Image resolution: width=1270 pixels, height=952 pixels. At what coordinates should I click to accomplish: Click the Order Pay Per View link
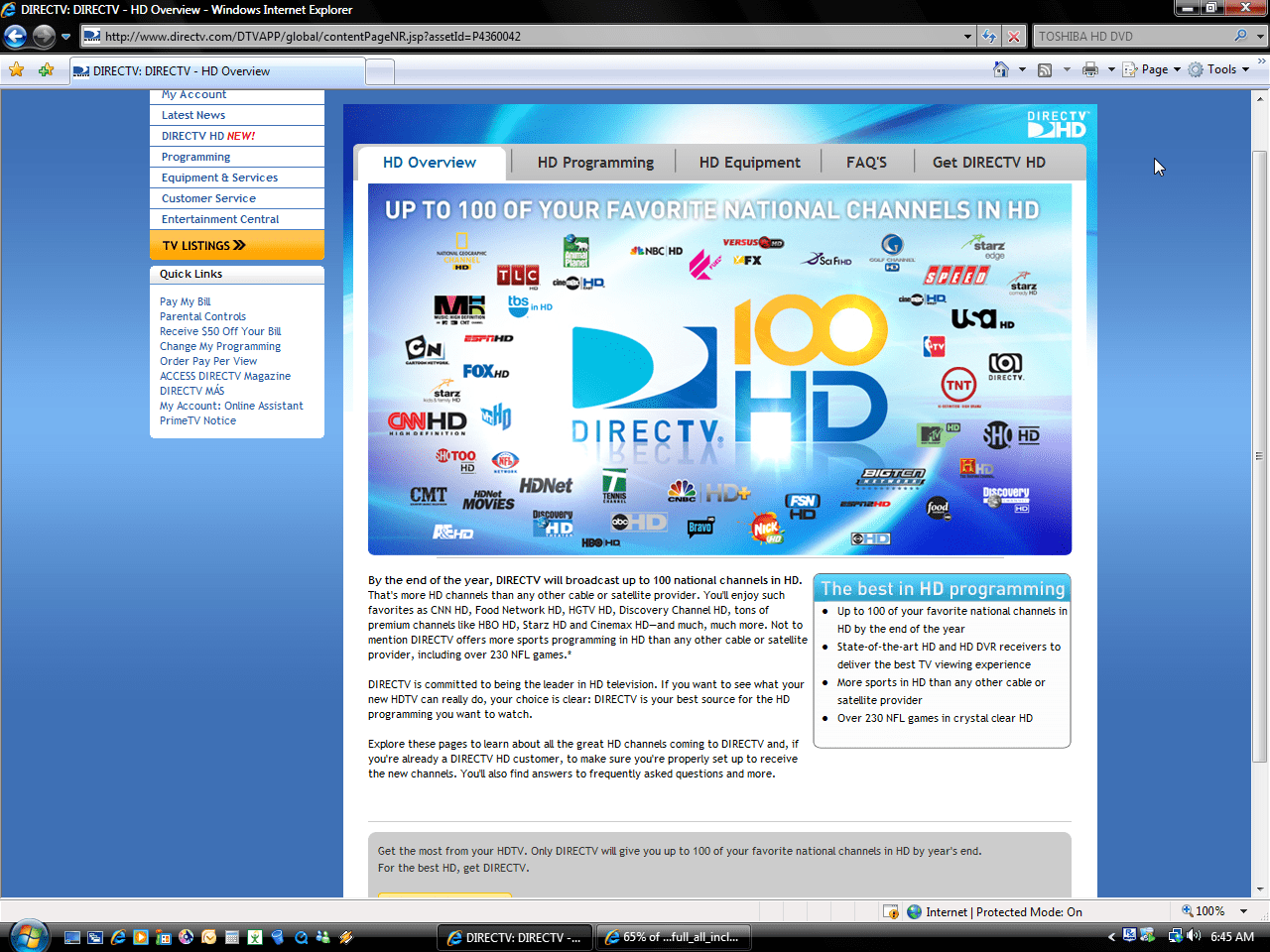tap(208, 361)
